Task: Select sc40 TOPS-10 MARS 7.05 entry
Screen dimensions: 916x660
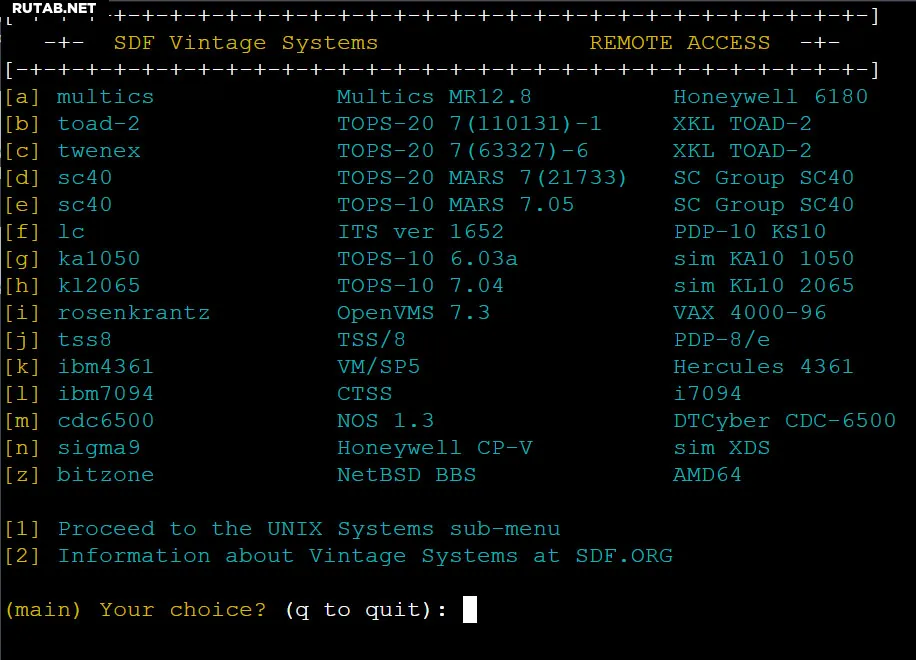Action: click(x=84, y=205)
